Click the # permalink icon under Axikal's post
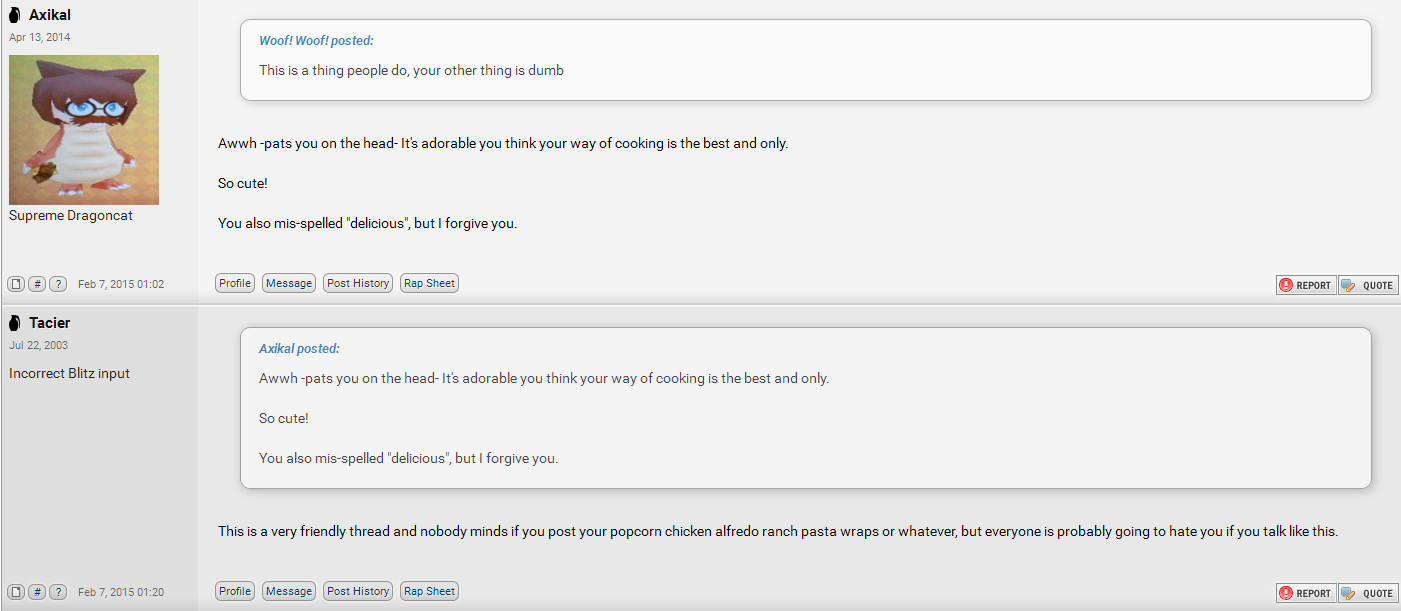 click(x=37, y=284)
